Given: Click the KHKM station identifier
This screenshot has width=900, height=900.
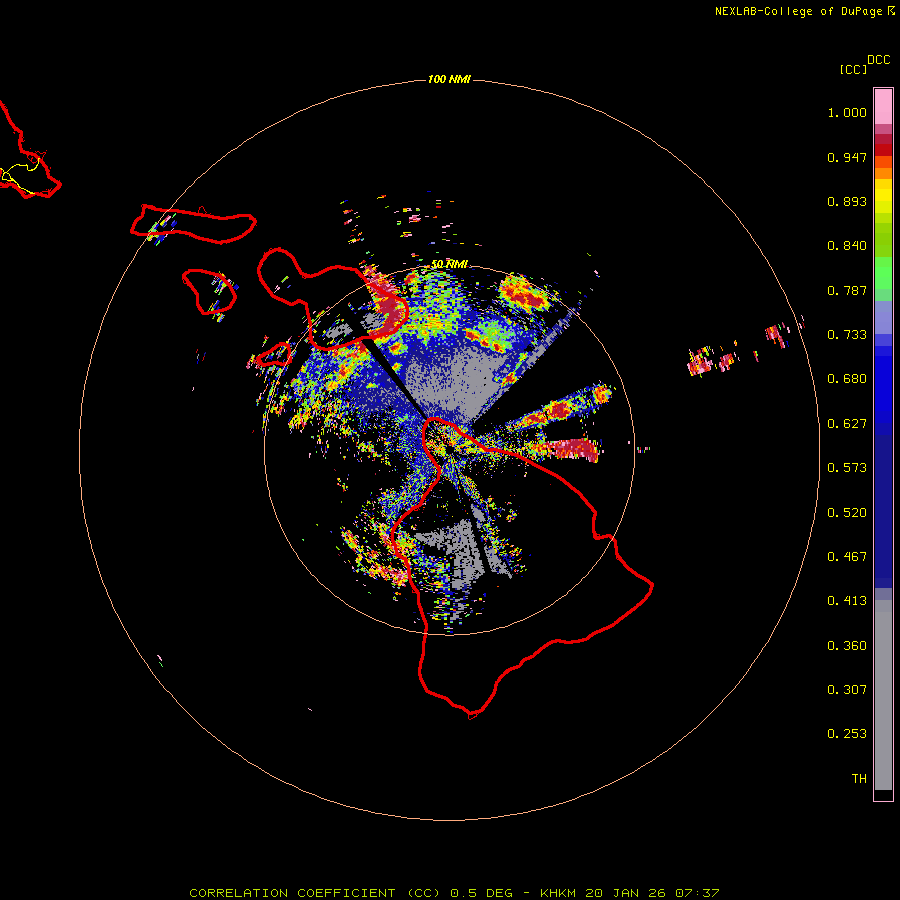Looking at the screenshot, I should [x=560, y=893].
